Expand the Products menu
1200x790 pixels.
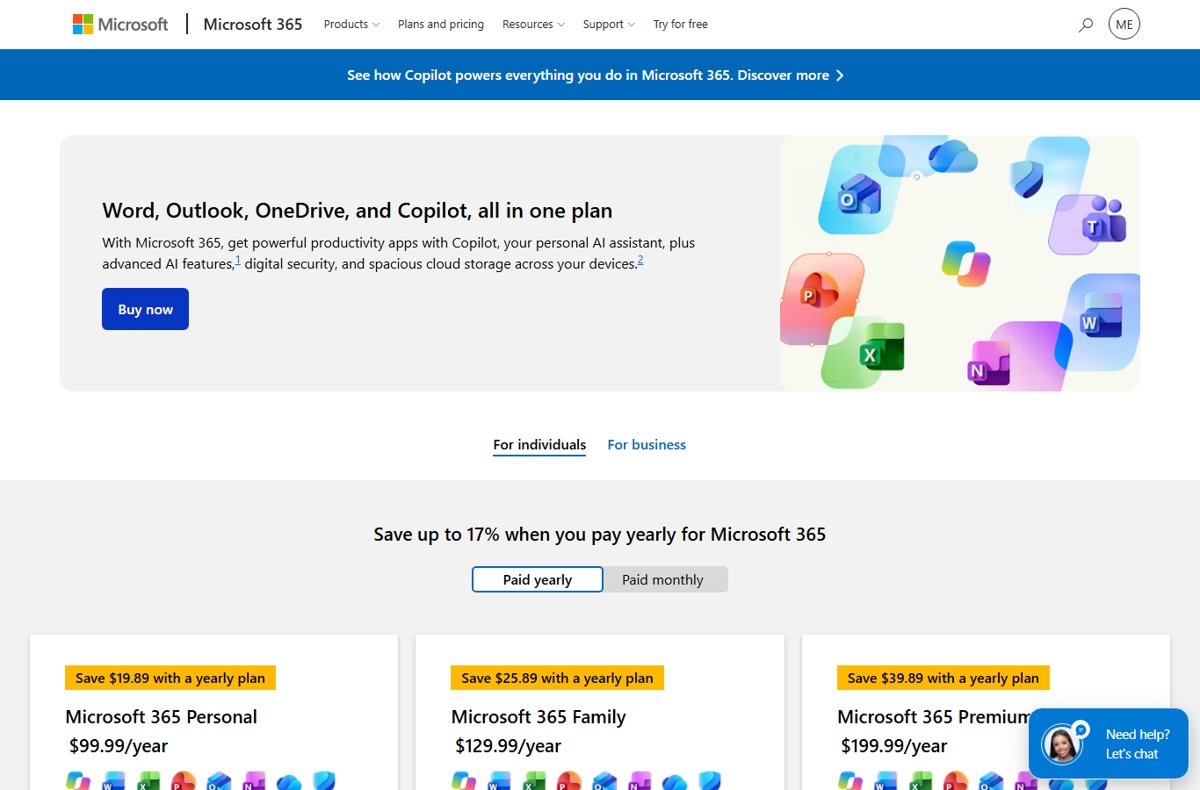(x=351, y=24)
